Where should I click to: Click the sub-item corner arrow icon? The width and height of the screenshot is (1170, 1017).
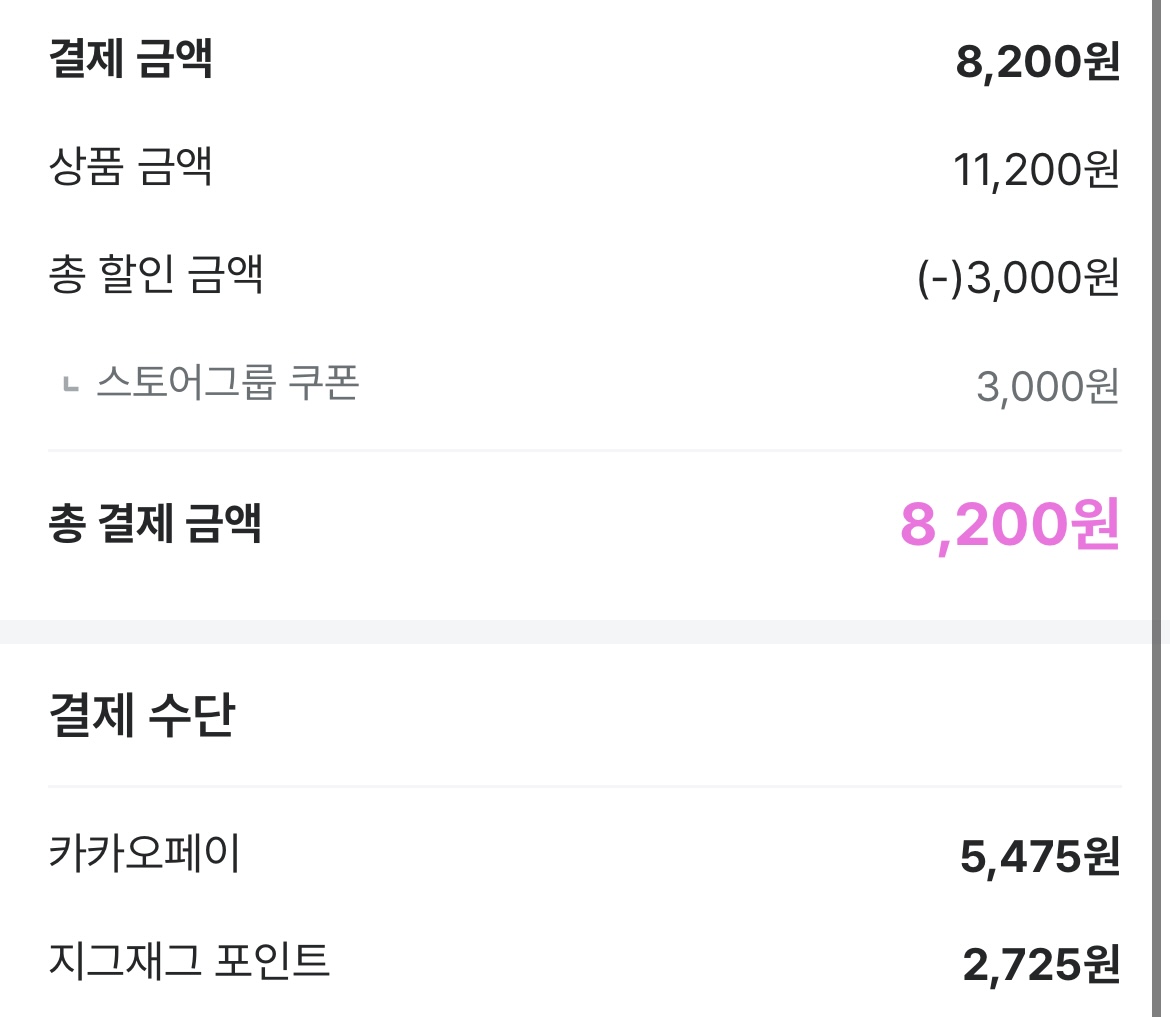71,385
